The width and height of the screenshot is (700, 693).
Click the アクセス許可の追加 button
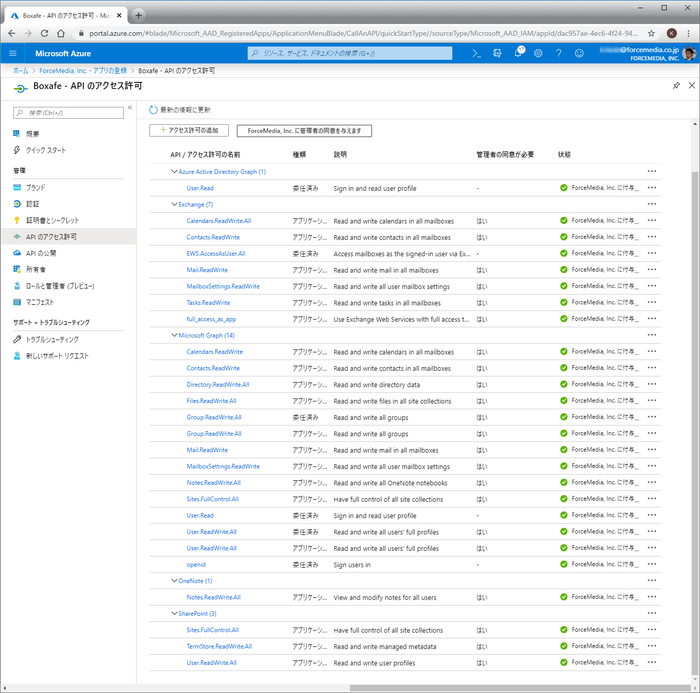point(190,130)
